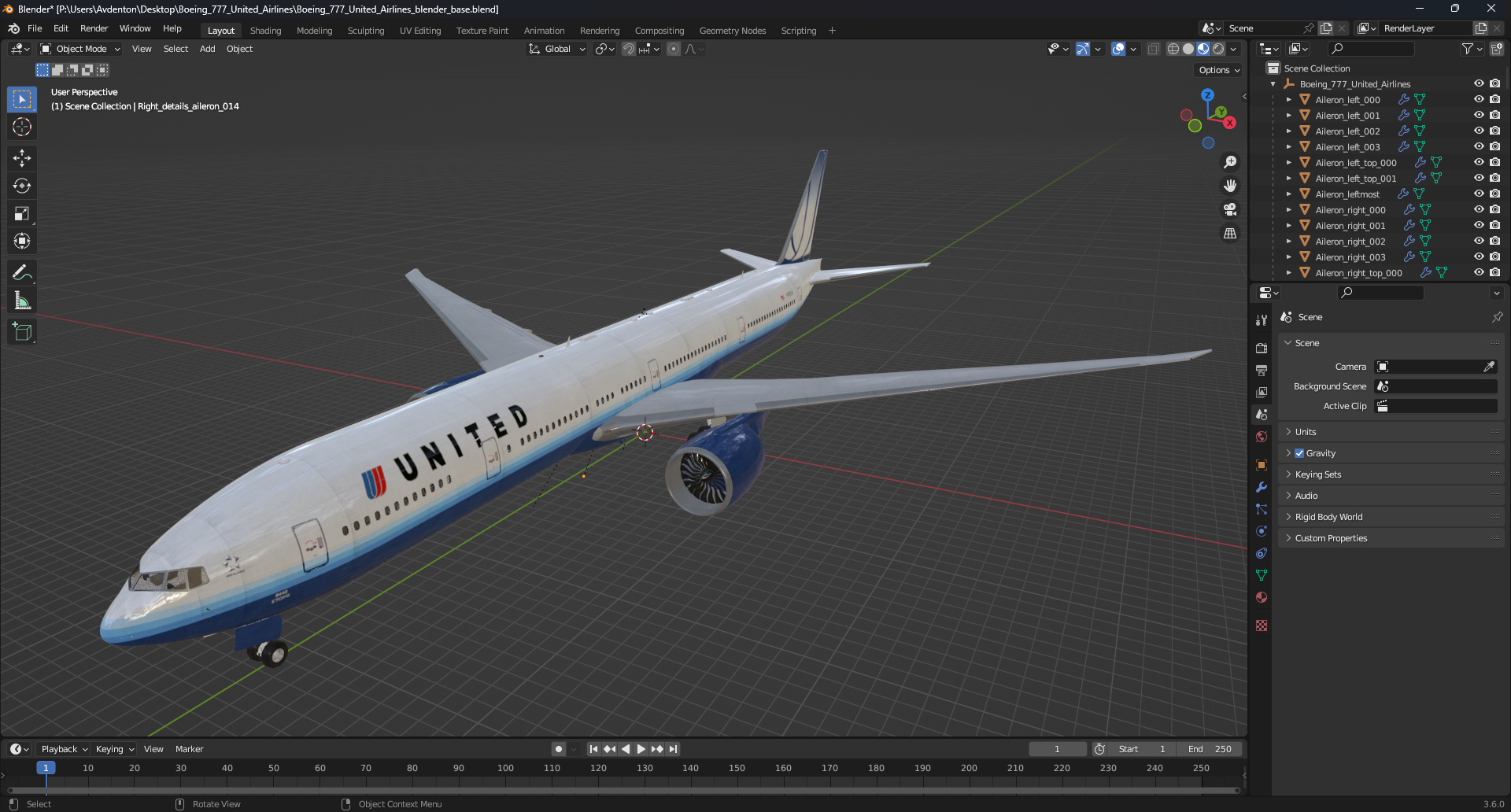This screenshot has width=1511, height=812.
Task: Toggle X-ray mode in viewport header
Action: click(1154, 49)
